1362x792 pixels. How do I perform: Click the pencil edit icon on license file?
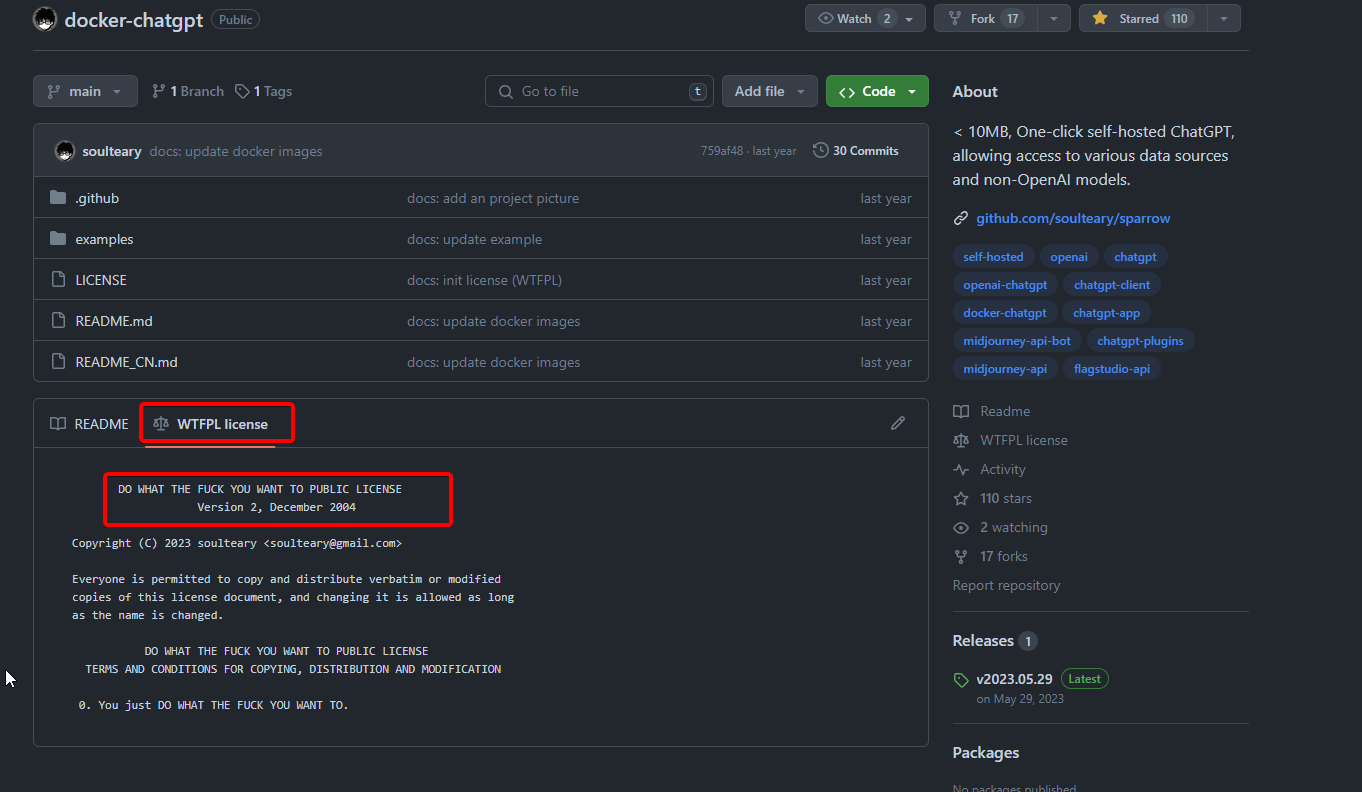tap(897, 423)
